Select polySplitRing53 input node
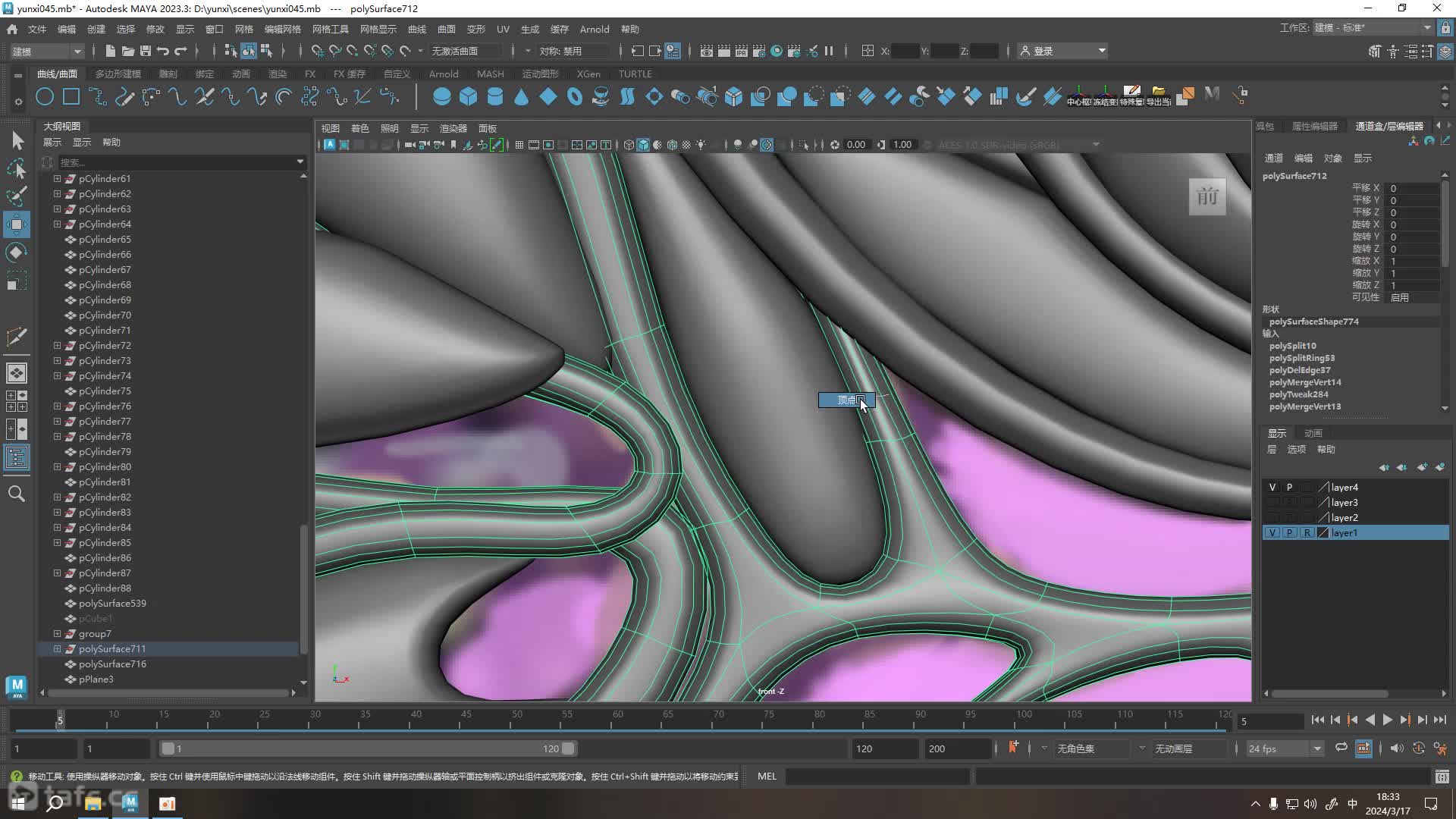The image size is (1456, 819). pos(1302,358)
